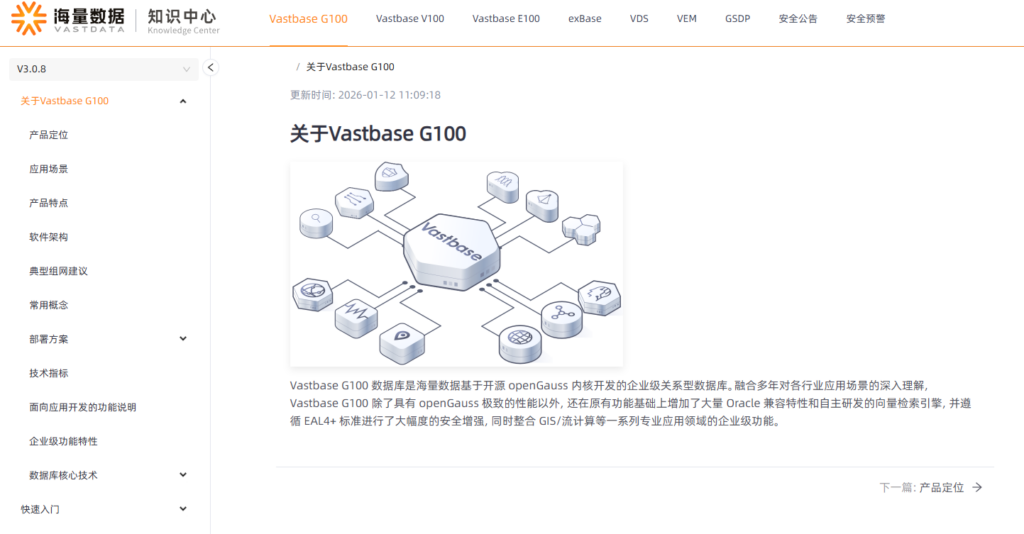1024x534 pixels.
Task: Open the 产品定位 sidebar page
Action: coord(48,135)
